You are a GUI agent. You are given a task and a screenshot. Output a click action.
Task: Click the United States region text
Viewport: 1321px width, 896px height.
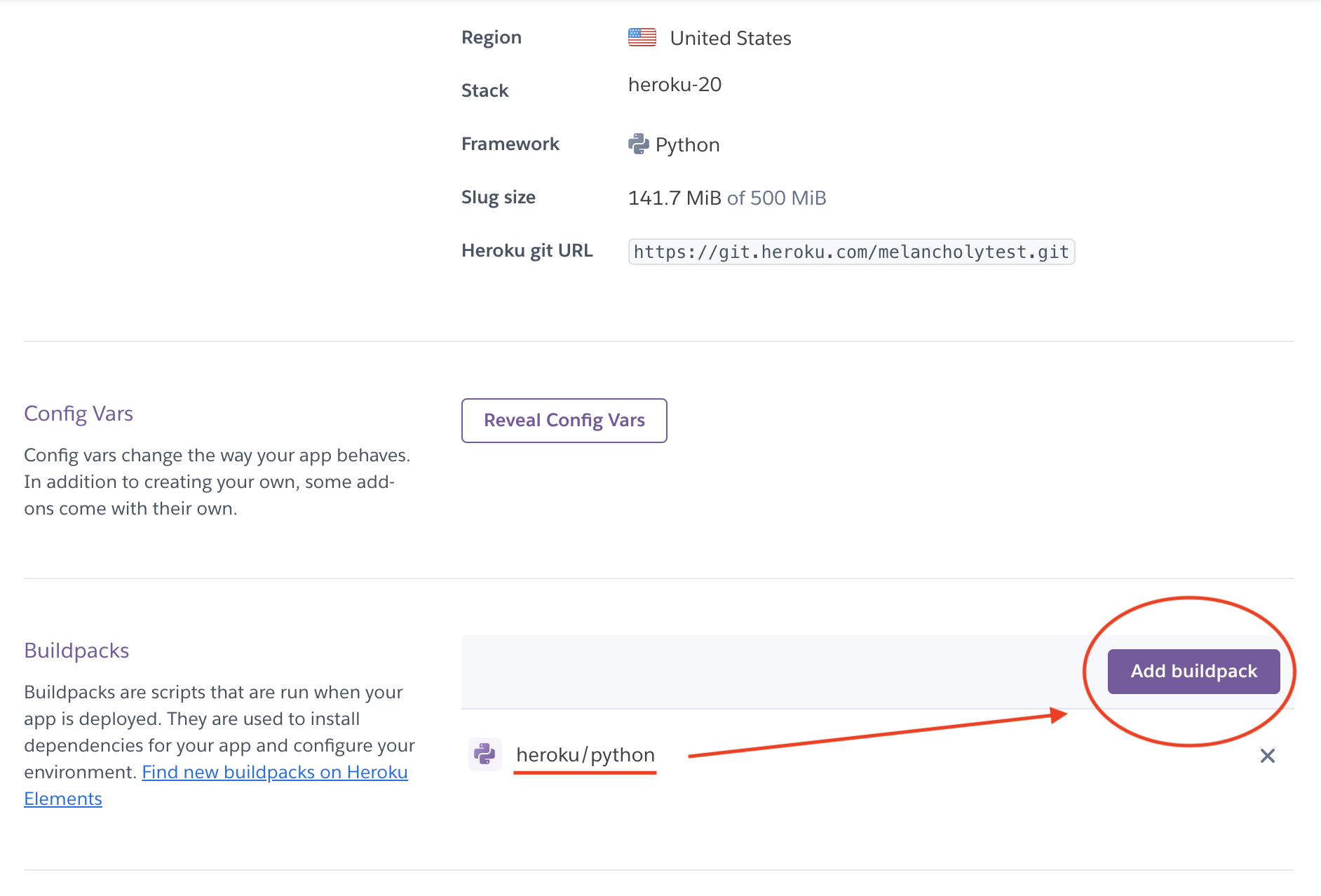[731, 38]
